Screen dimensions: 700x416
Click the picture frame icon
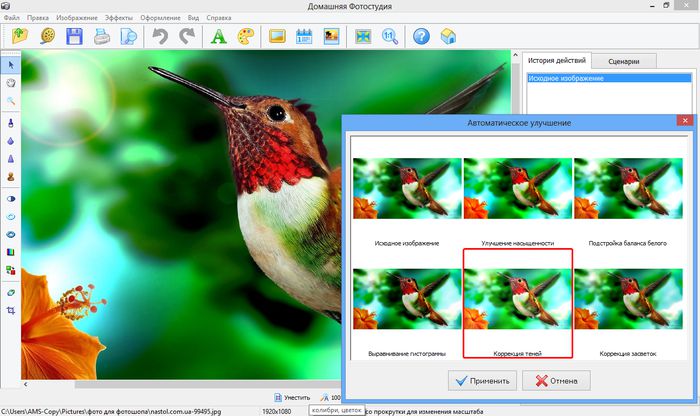pyautogui.click(x=277, y=36)
